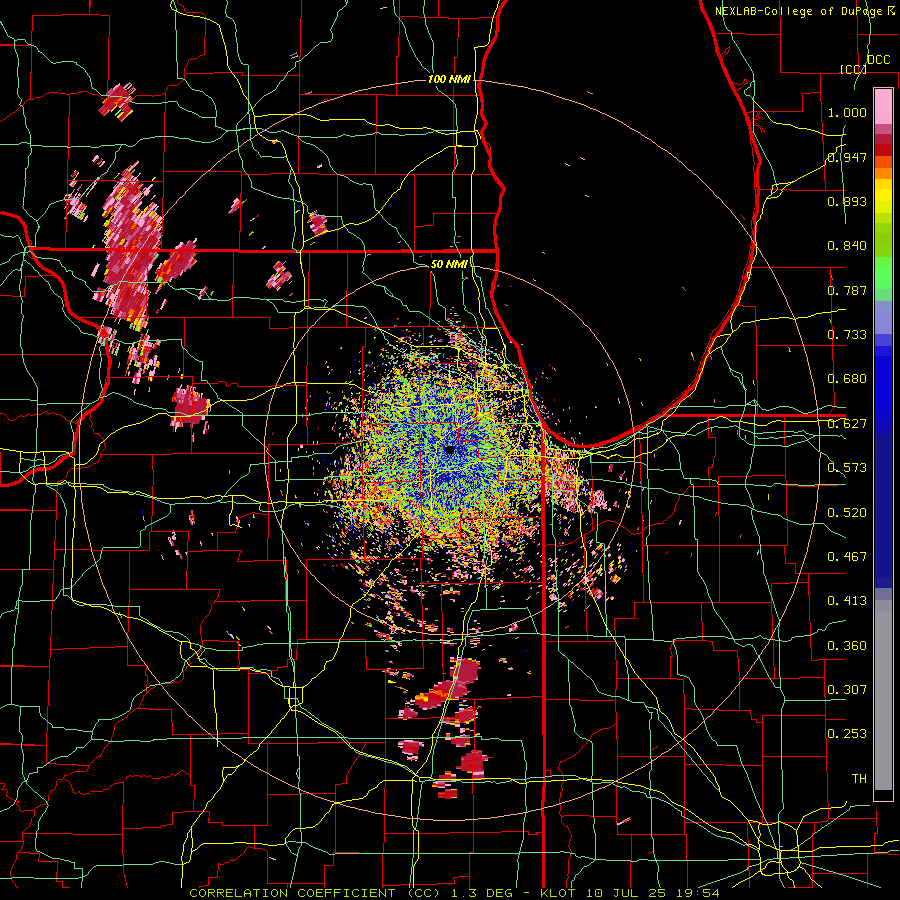Click the 0.573 legend value
This screenshot has width=900, height=900.
(847, 468)
